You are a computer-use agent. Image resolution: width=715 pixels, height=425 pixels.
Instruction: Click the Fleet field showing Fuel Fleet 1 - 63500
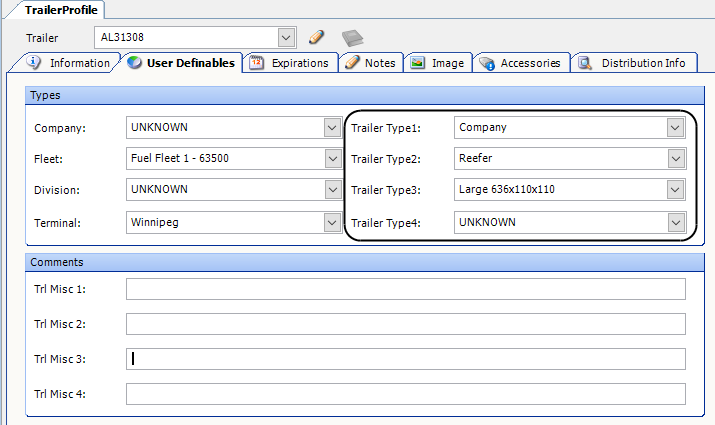[234, 159]
